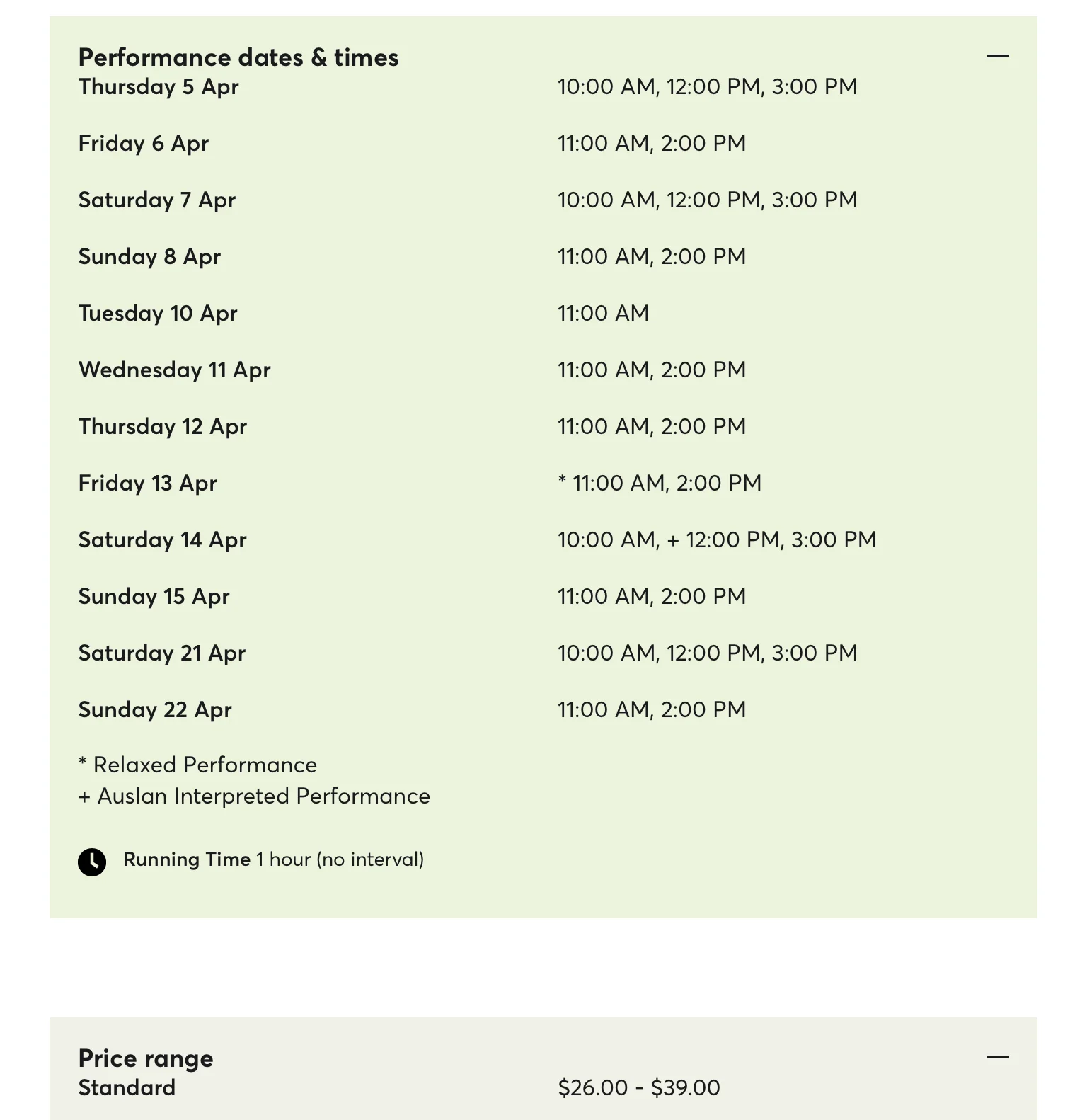Select Friday 13 Apr relaxed performance times
Image resolution: width=1087 pixels, height=1120 pixels.
[660, 483]
